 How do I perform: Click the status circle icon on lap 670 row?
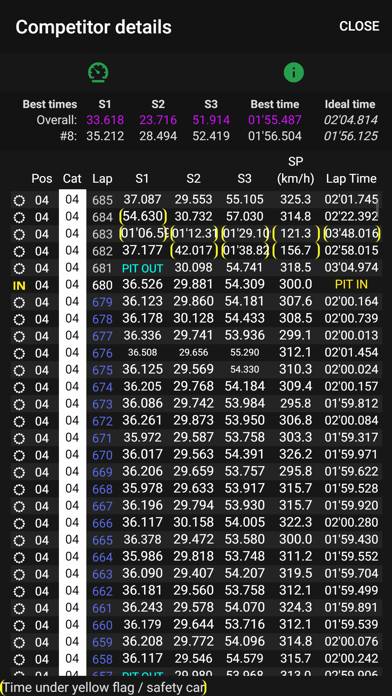coord(19,455)
